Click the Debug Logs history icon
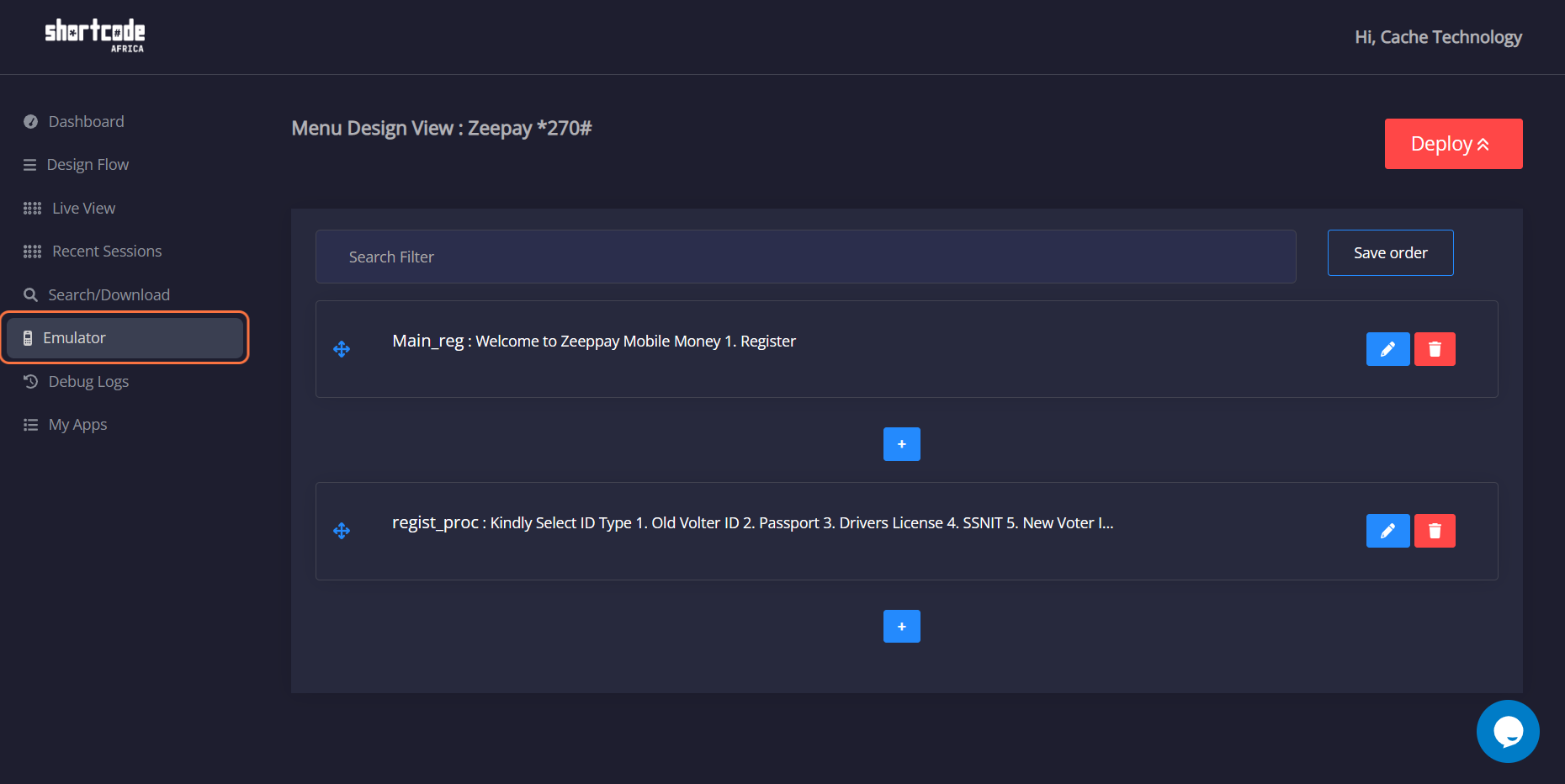Screen dimensions: 1565x784 (x=30, y=381)
